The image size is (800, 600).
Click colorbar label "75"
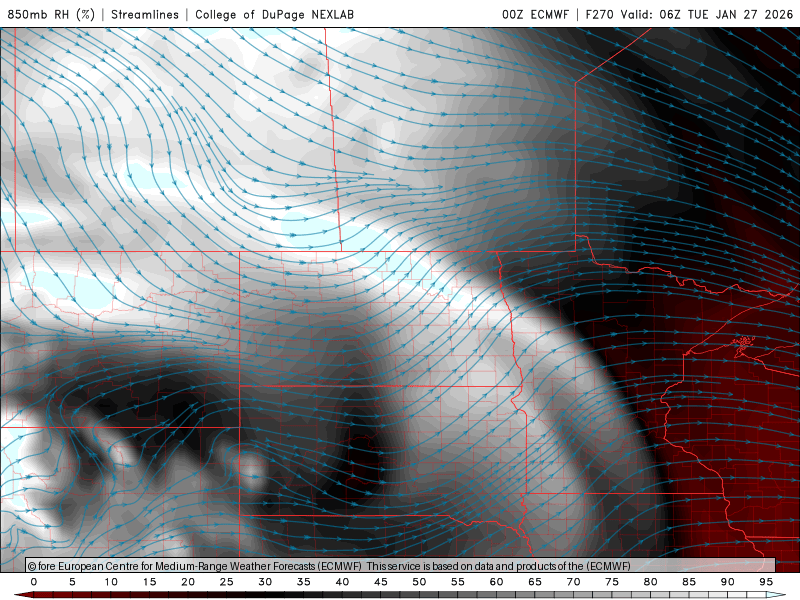(612, 582)
